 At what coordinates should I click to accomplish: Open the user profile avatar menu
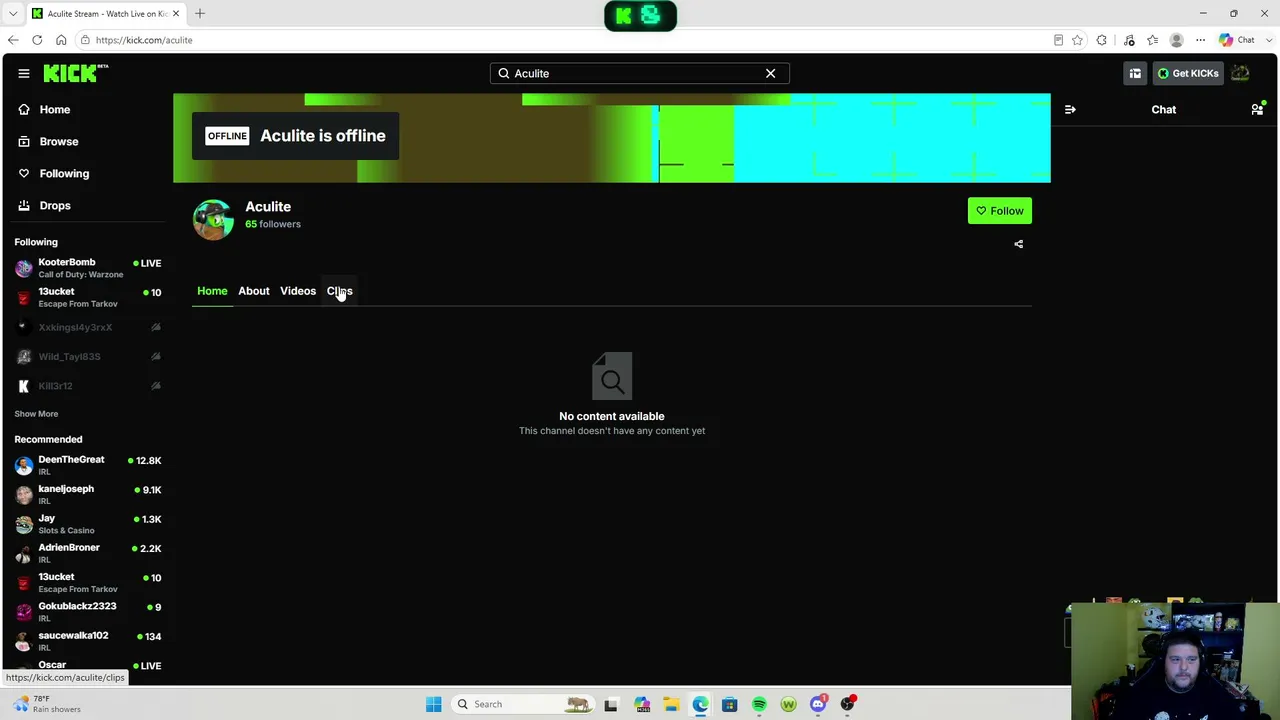click(x=1240, y=73)
